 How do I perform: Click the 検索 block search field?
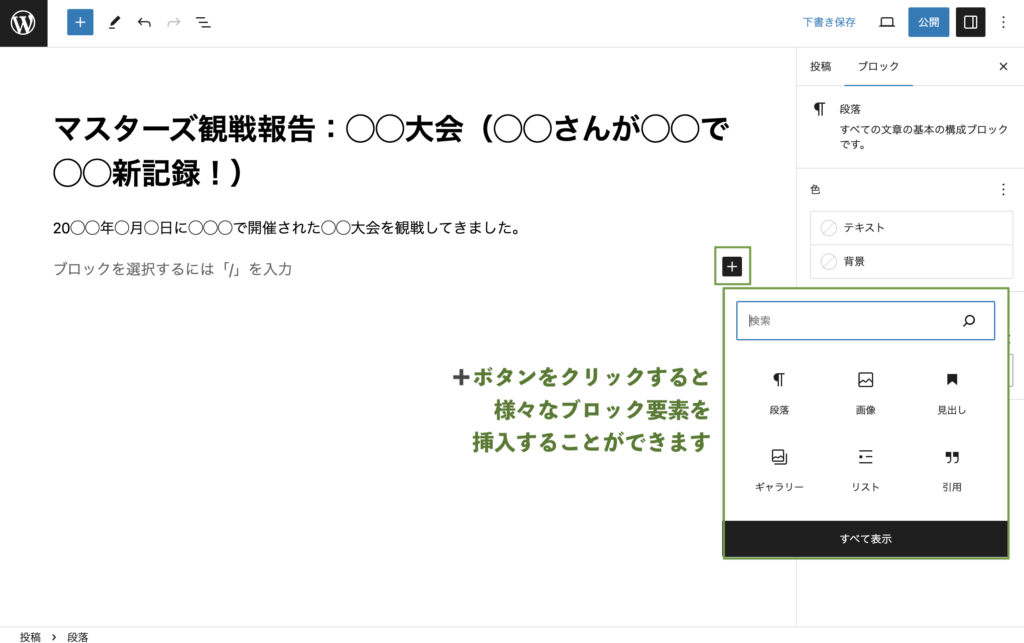click(x=850, y=321)
